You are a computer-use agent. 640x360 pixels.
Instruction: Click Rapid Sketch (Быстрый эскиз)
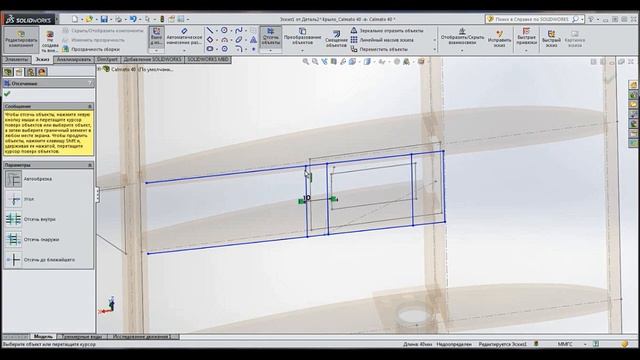click(x=551, y=38)
